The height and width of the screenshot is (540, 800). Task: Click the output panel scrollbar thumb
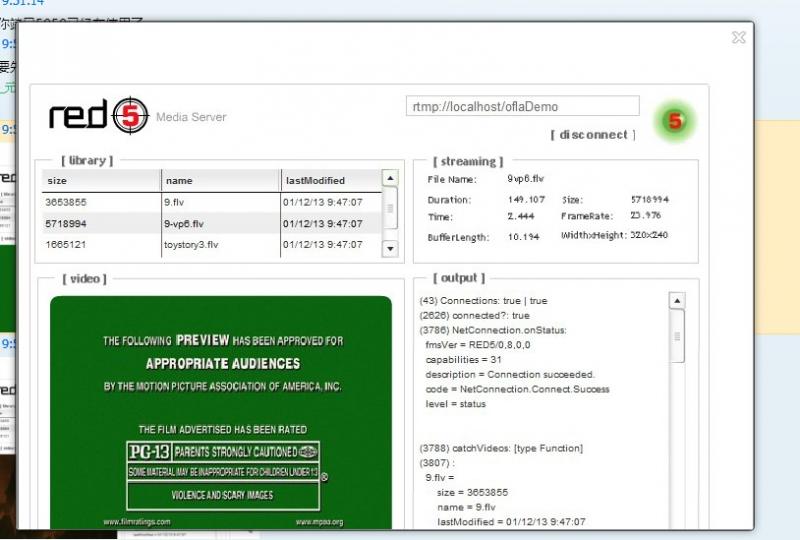677,336
